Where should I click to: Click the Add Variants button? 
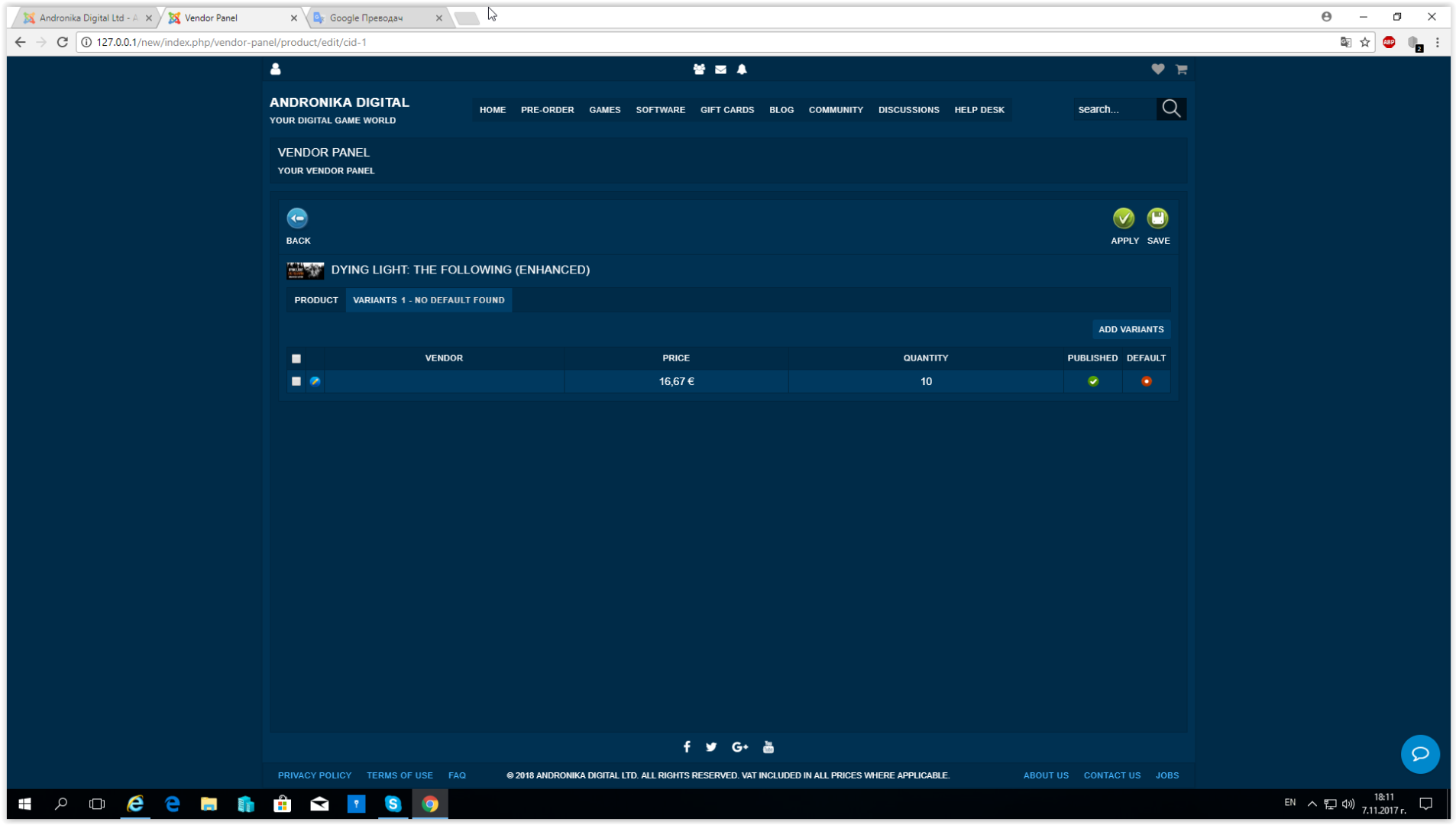1131,329
